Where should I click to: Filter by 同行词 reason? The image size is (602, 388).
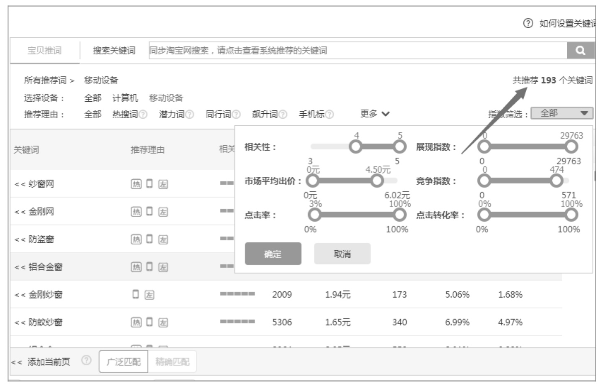pyautogui.click(x=218, y=114)
